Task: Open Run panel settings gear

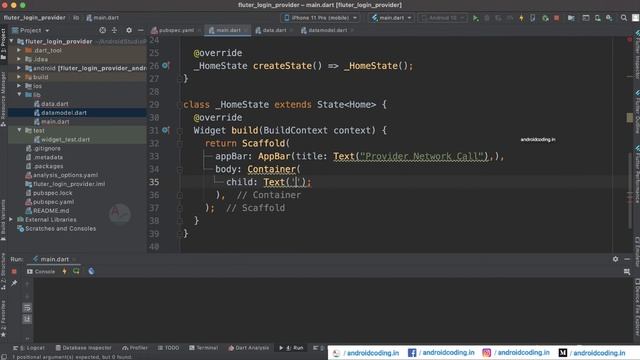Action: pyautogui.click(x=615, y=259)
